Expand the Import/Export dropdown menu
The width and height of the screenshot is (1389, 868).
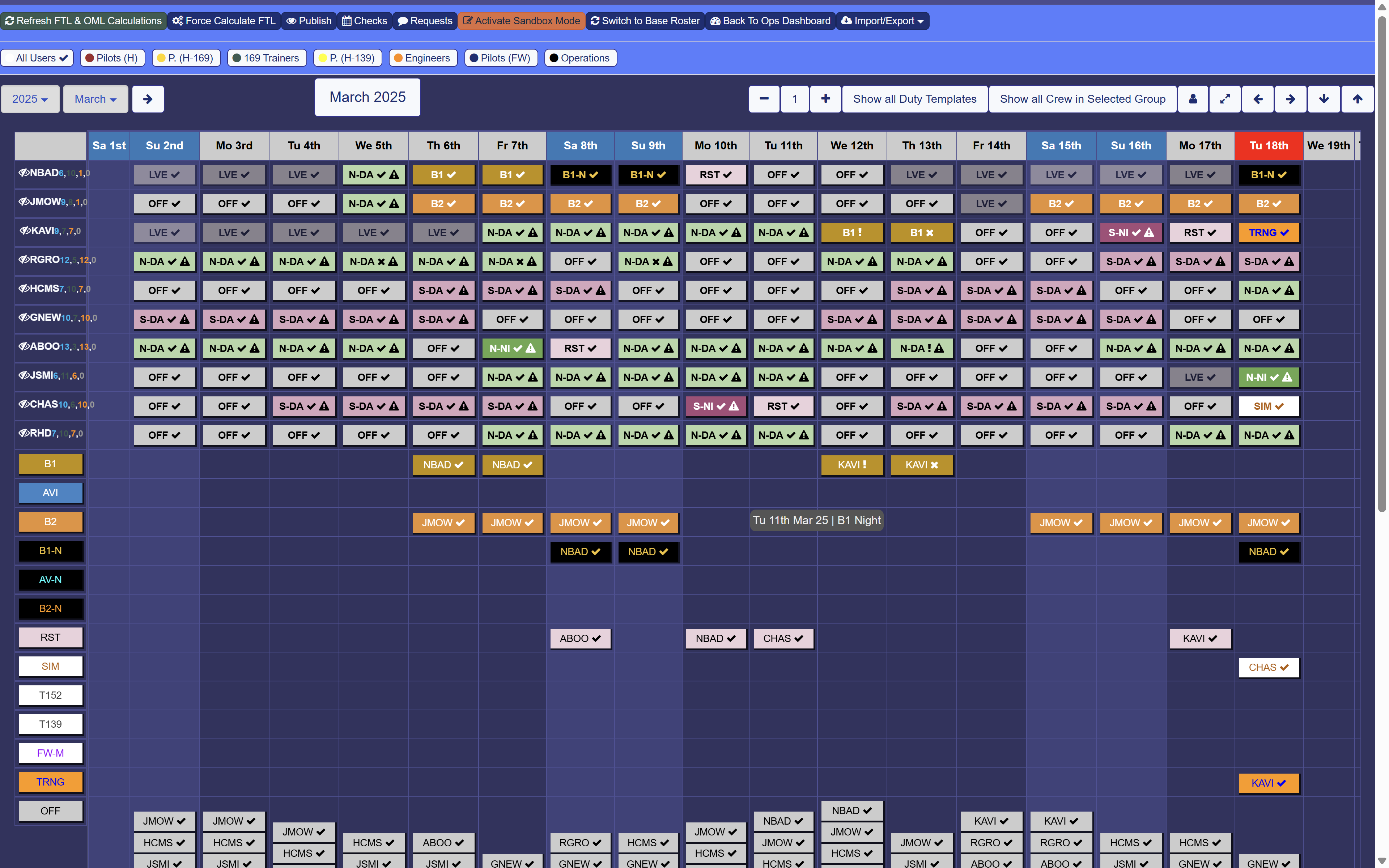(x=882, y=21)
